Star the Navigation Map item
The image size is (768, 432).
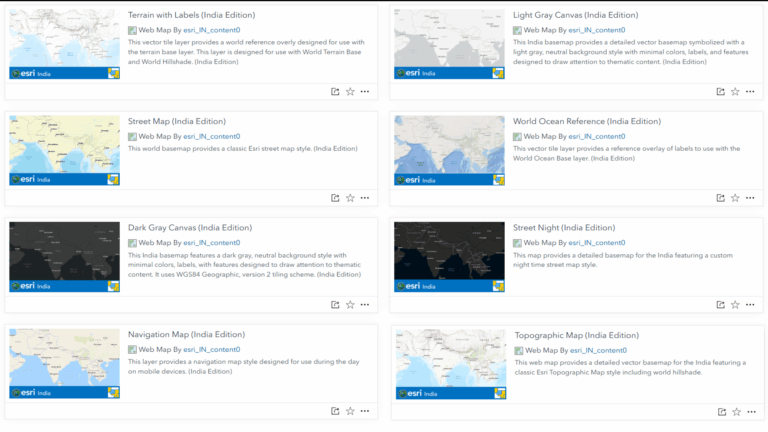pyautogui.click(x=350, y=411)
